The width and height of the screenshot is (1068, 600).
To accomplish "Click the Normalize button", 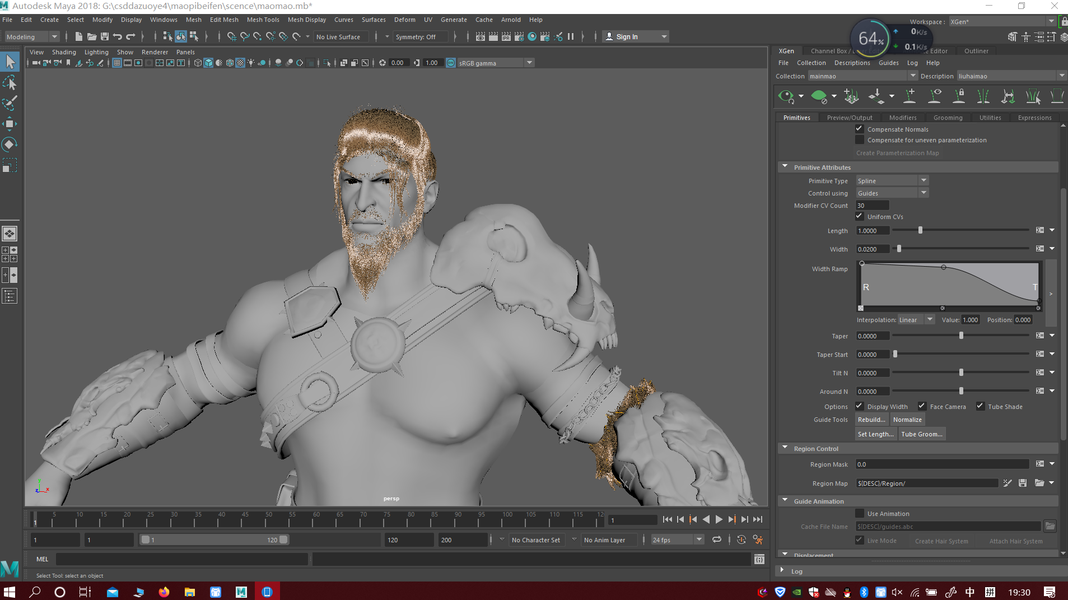I will click(x=907, y=420).
